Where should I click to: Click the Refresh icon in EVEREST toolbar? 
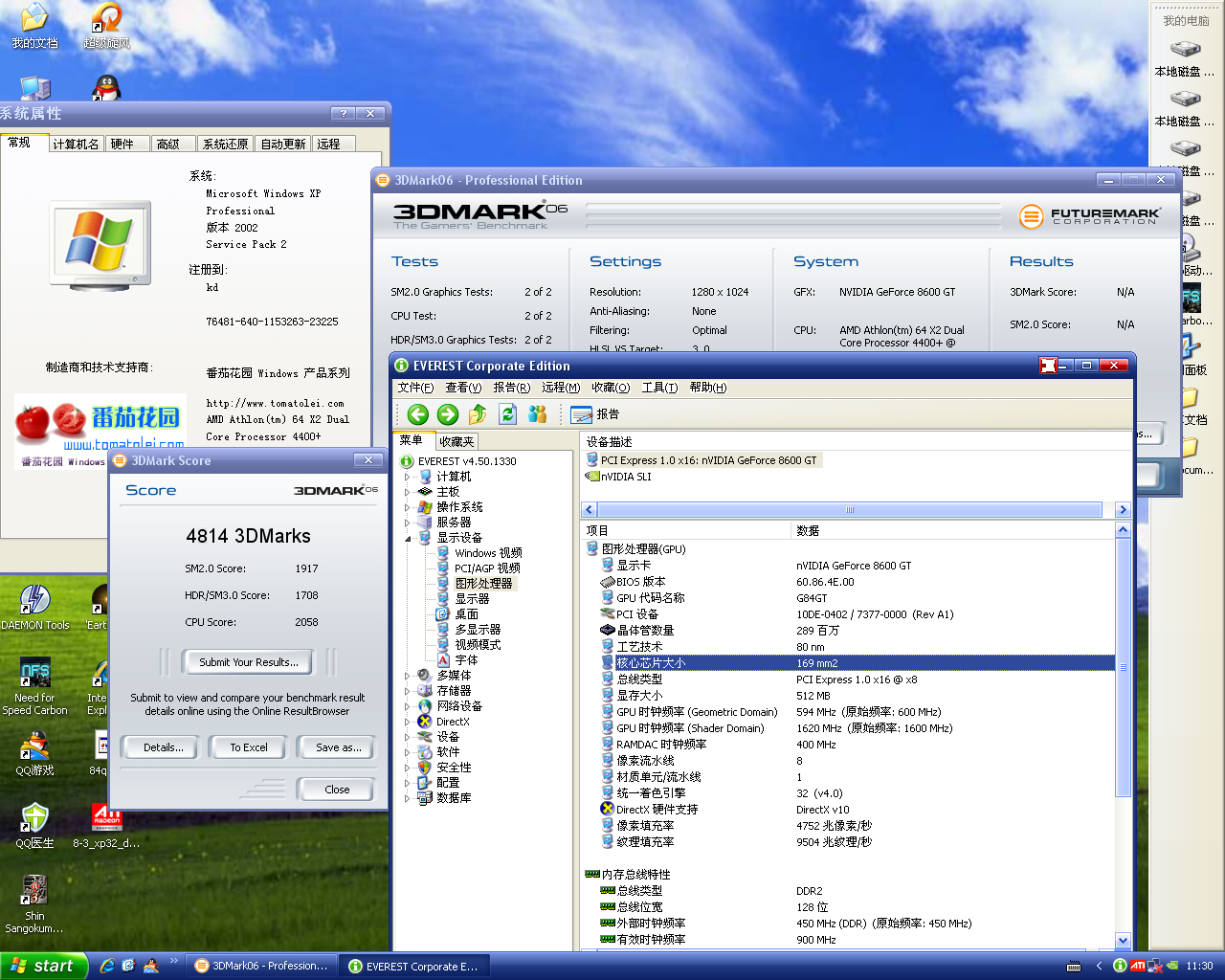(x=507, y=414)
